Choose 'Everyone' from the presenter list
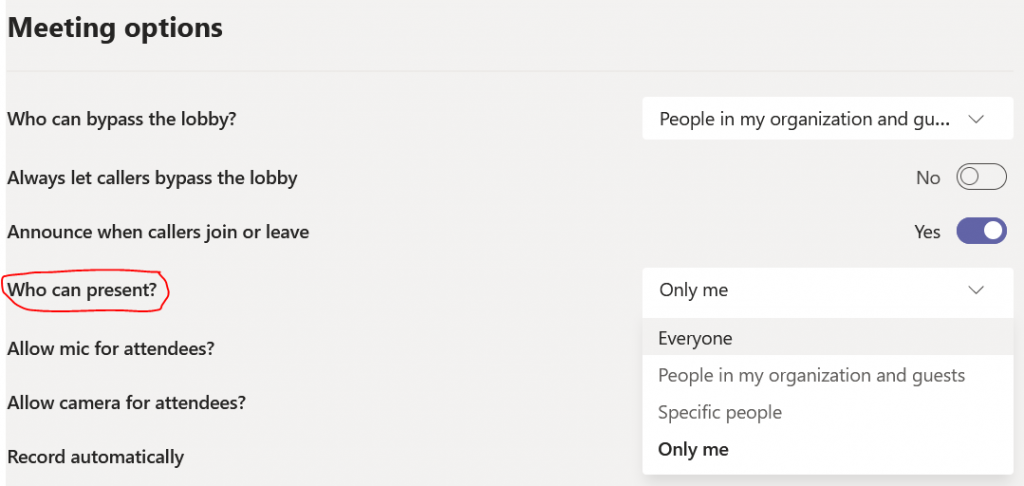This screenshot has height=486, width=1024. click(x=695, y=339)
